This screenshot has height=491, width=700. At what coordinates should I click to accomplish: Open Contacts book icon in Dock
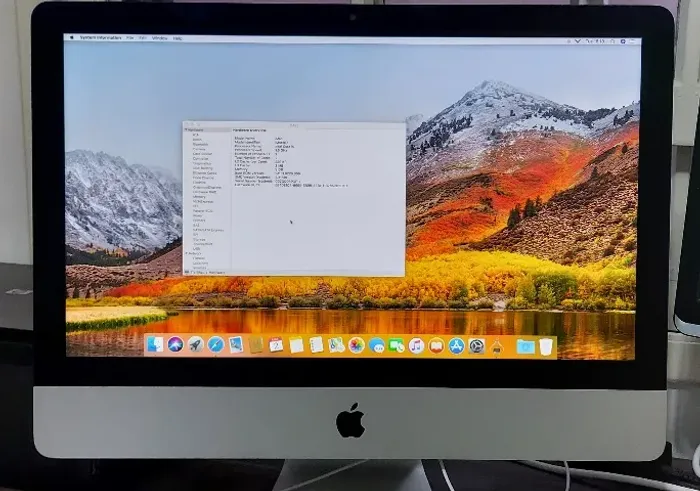(256, 345)
